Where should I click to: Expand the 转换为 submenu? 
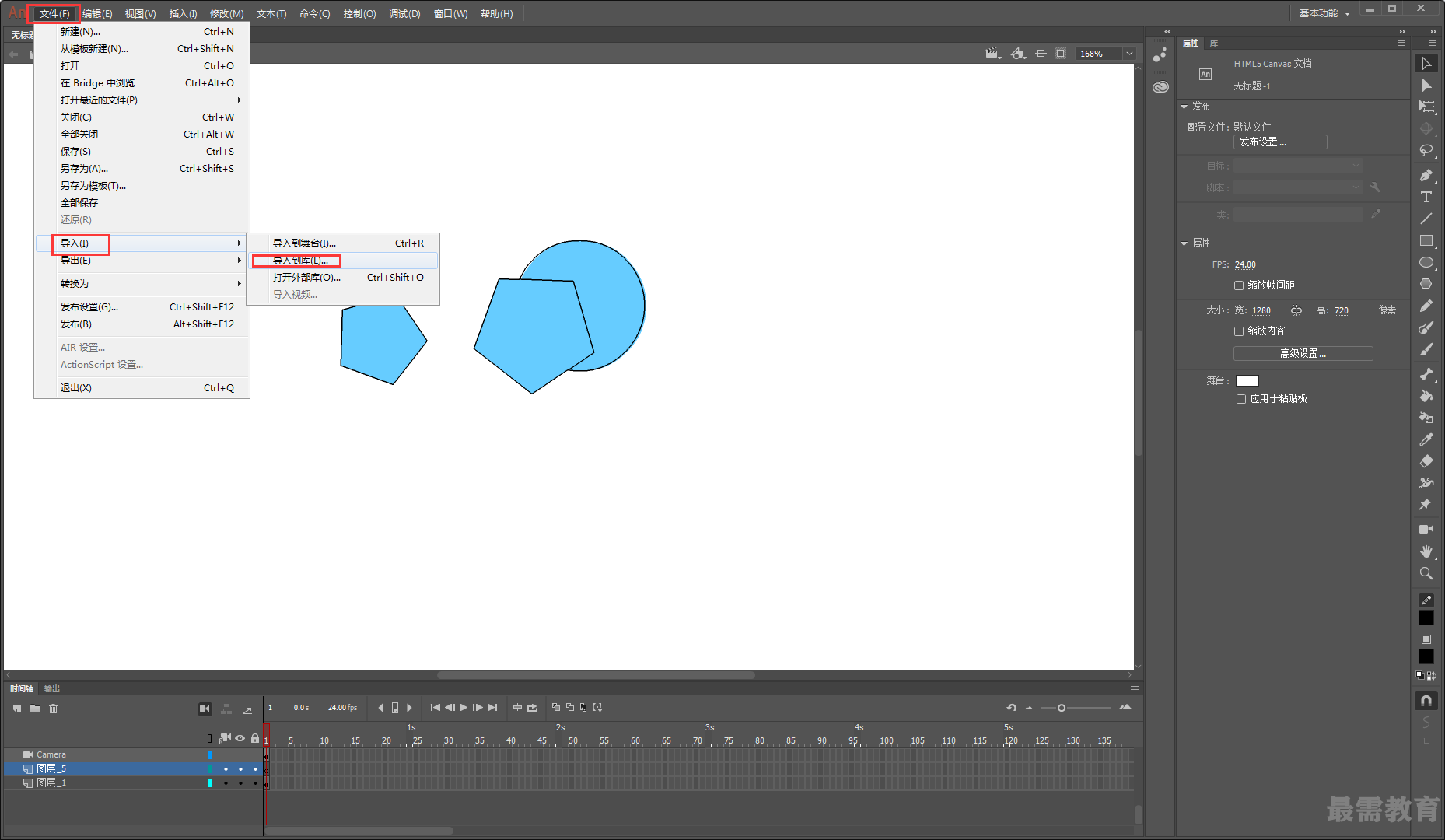pyautogui.click(x=142, y=284)
